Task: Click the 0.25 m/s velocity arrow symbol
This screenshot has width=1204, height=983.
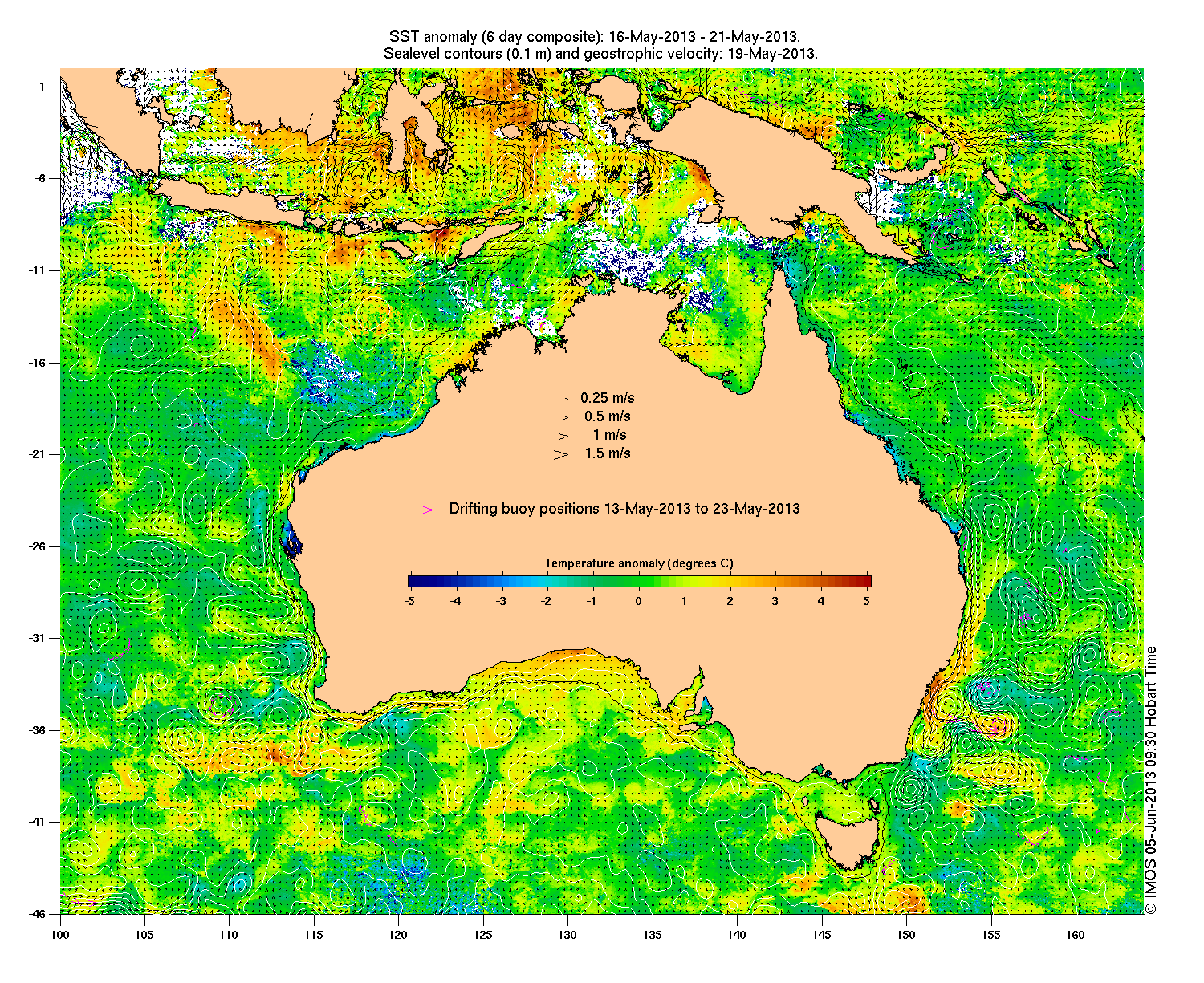Action: (566, 399)
